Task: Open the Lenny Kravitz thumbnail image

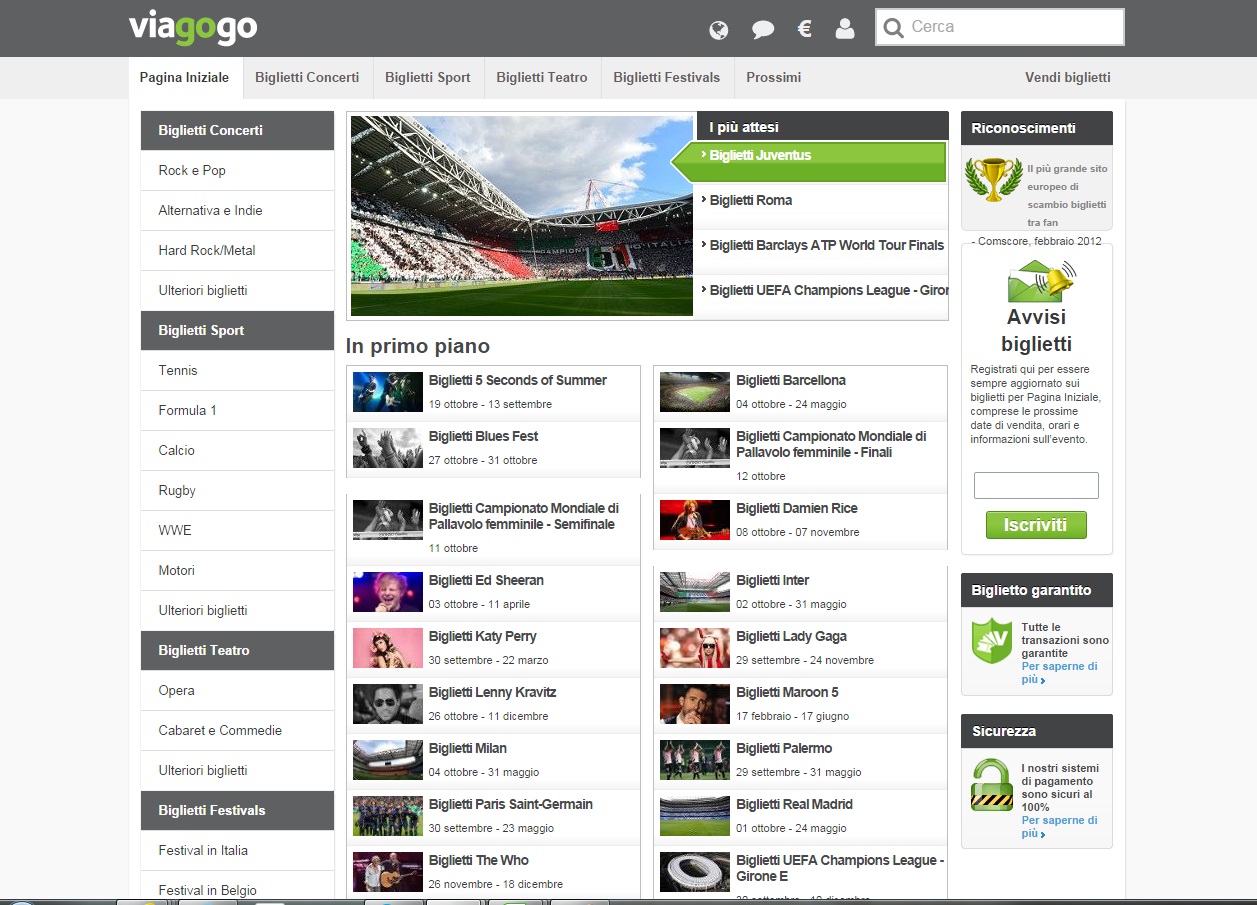Action: coord(388,704)
